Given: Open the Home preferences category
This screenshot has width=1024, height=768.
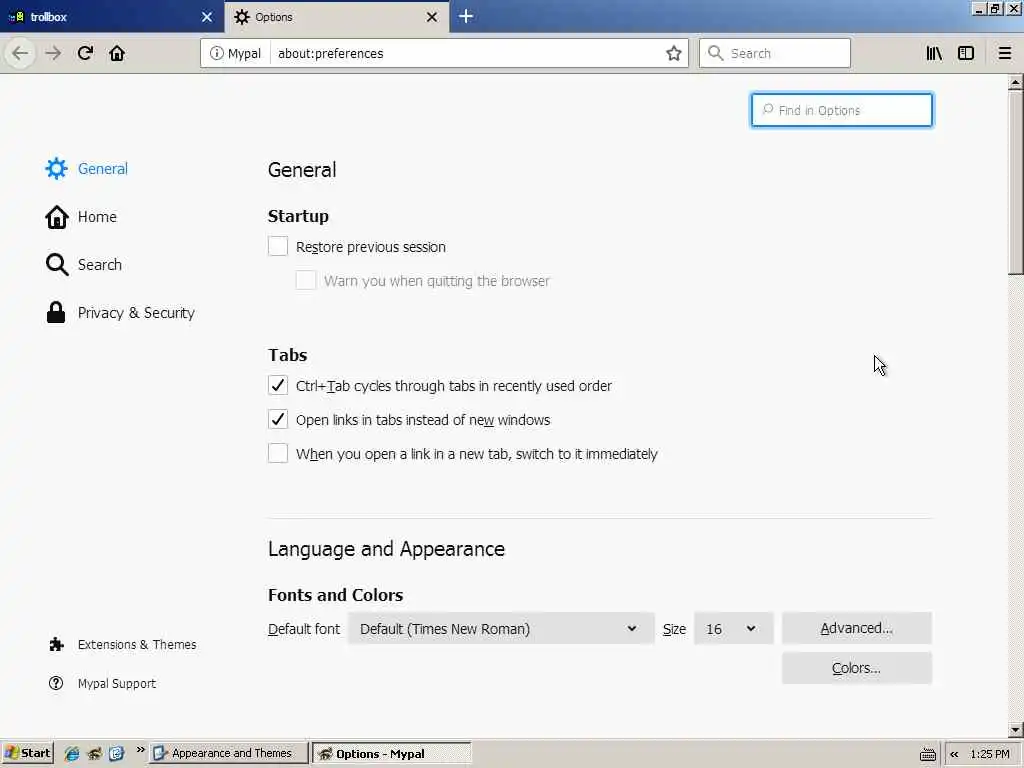Looking at the screenshot, I should click(x=81, y=217).
